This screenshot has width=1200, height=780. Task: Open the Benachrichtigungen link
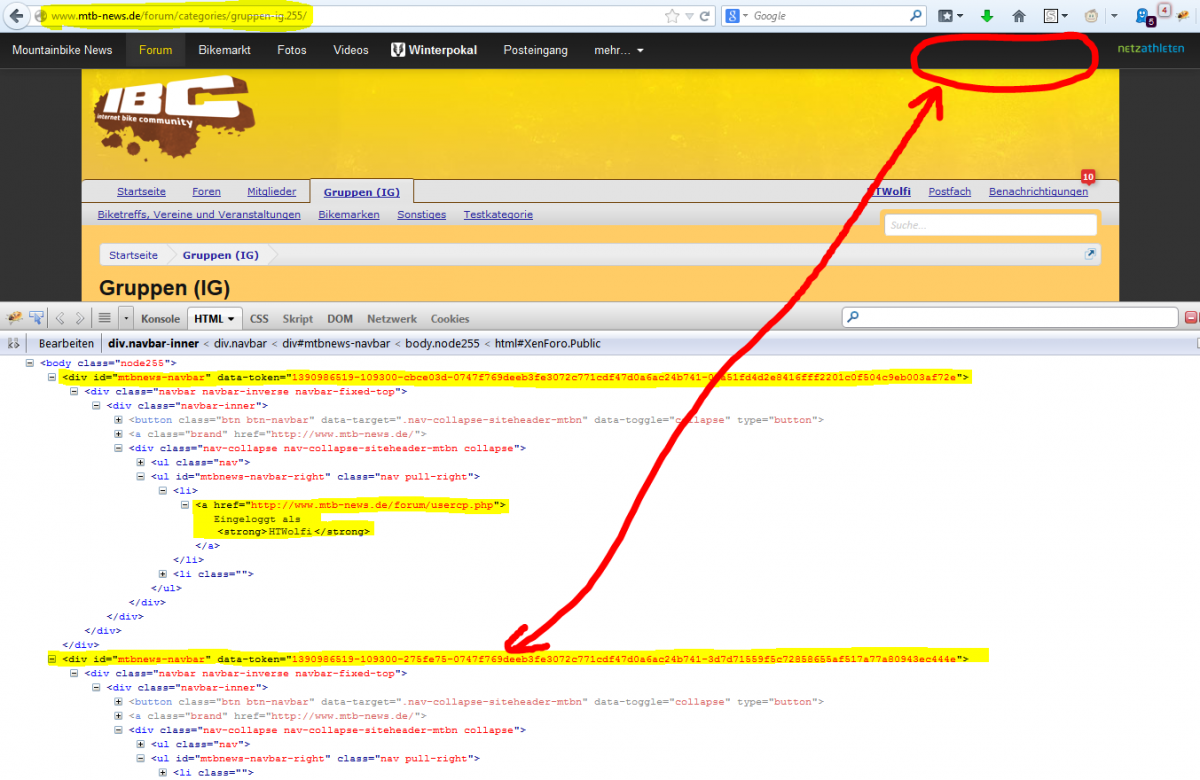tap(1037, 192)
